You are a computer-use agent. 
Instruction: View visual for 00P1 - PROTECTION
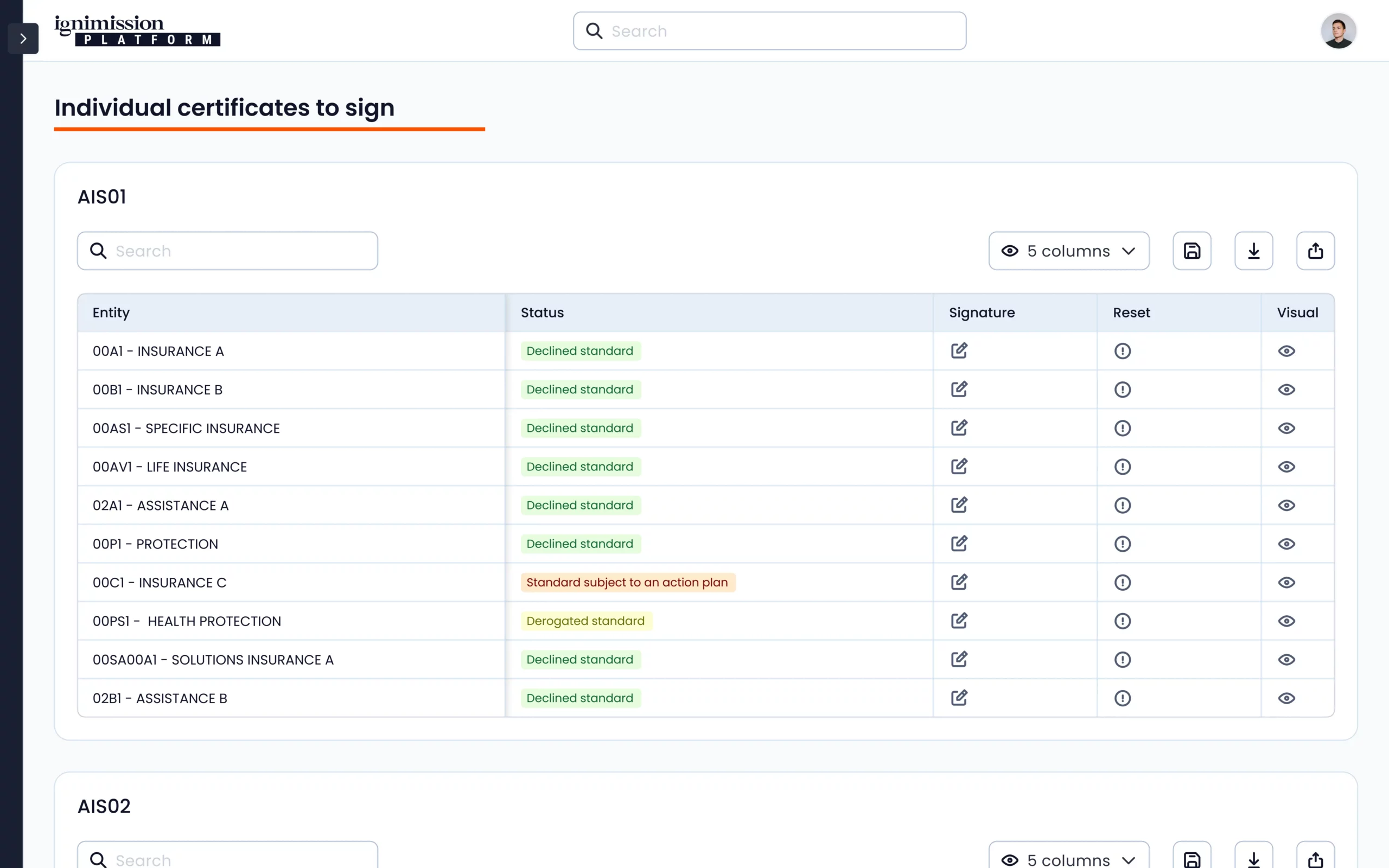(x=1286, y=543)
